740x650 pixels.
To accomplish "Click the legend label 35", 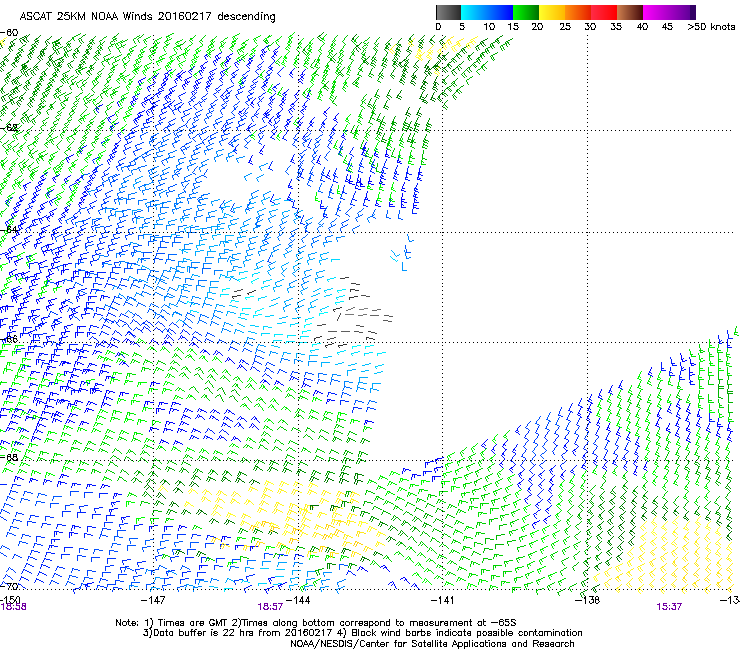I will [616, 27].
